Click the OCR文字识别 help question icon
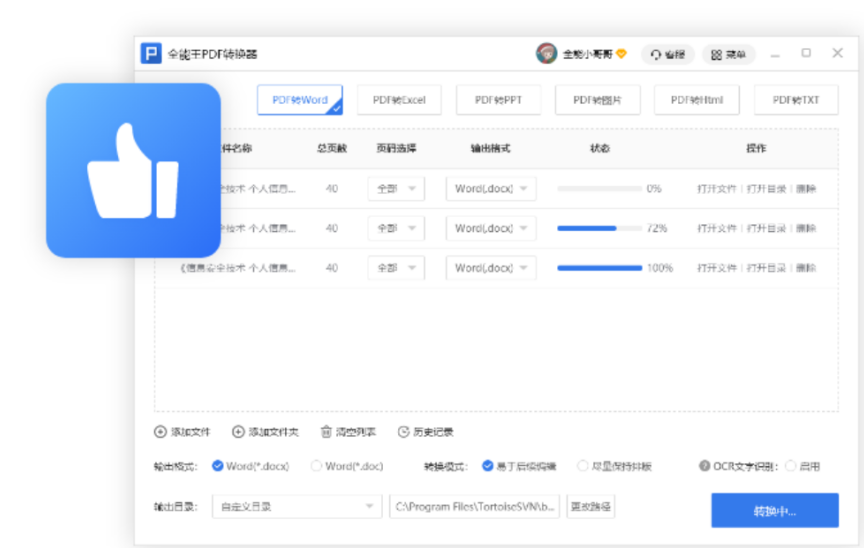The height and width of the screenshot is (548, 864). click(x=705, y=466)
